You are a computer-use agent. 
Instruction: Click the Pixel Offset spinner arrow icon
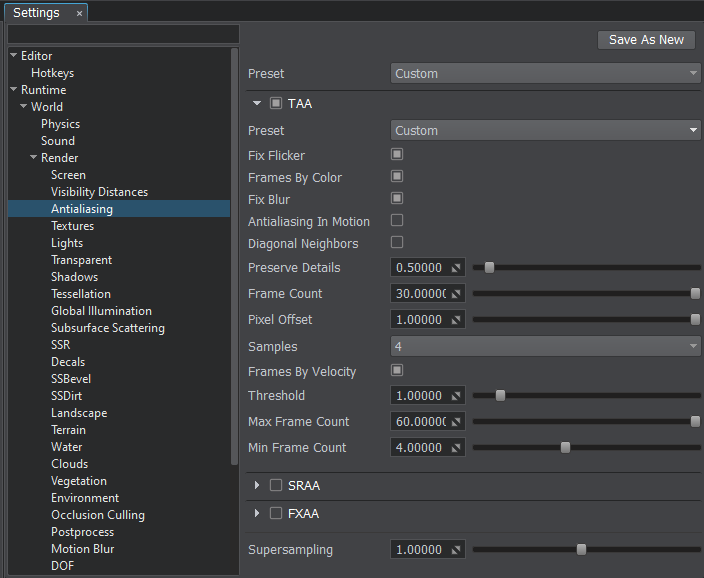click(456, 320)
